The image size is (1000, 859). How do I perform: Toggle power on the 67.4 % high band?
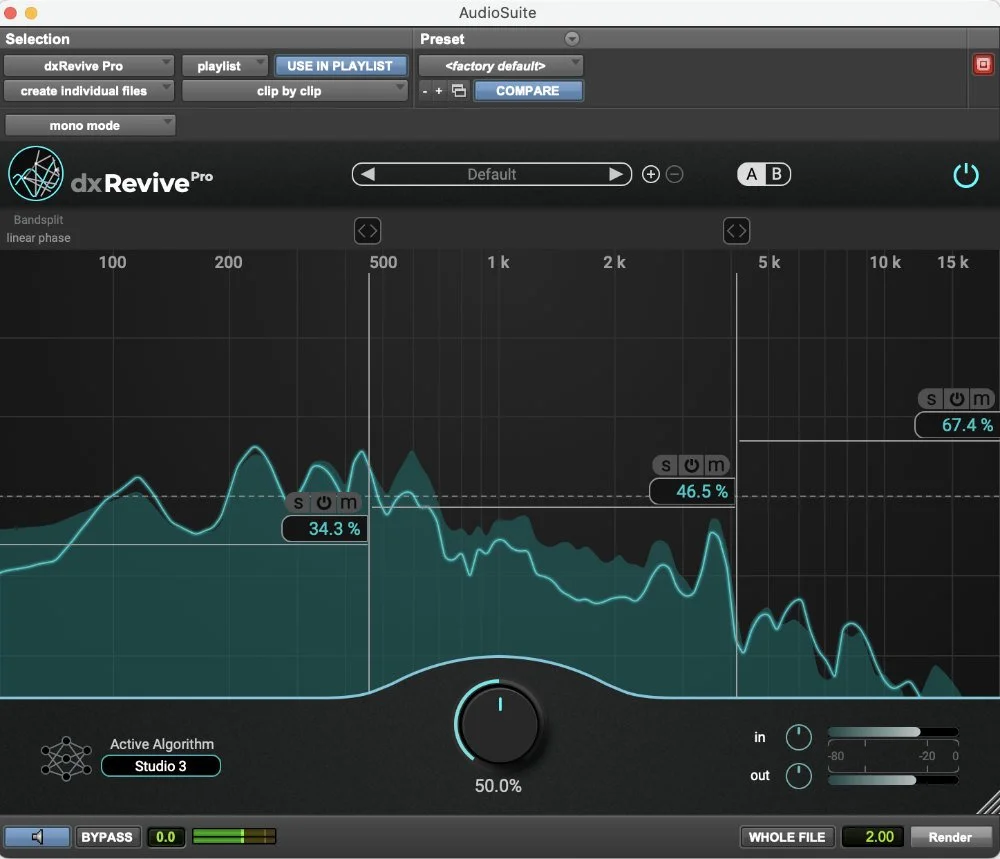(x=957, y=399)
